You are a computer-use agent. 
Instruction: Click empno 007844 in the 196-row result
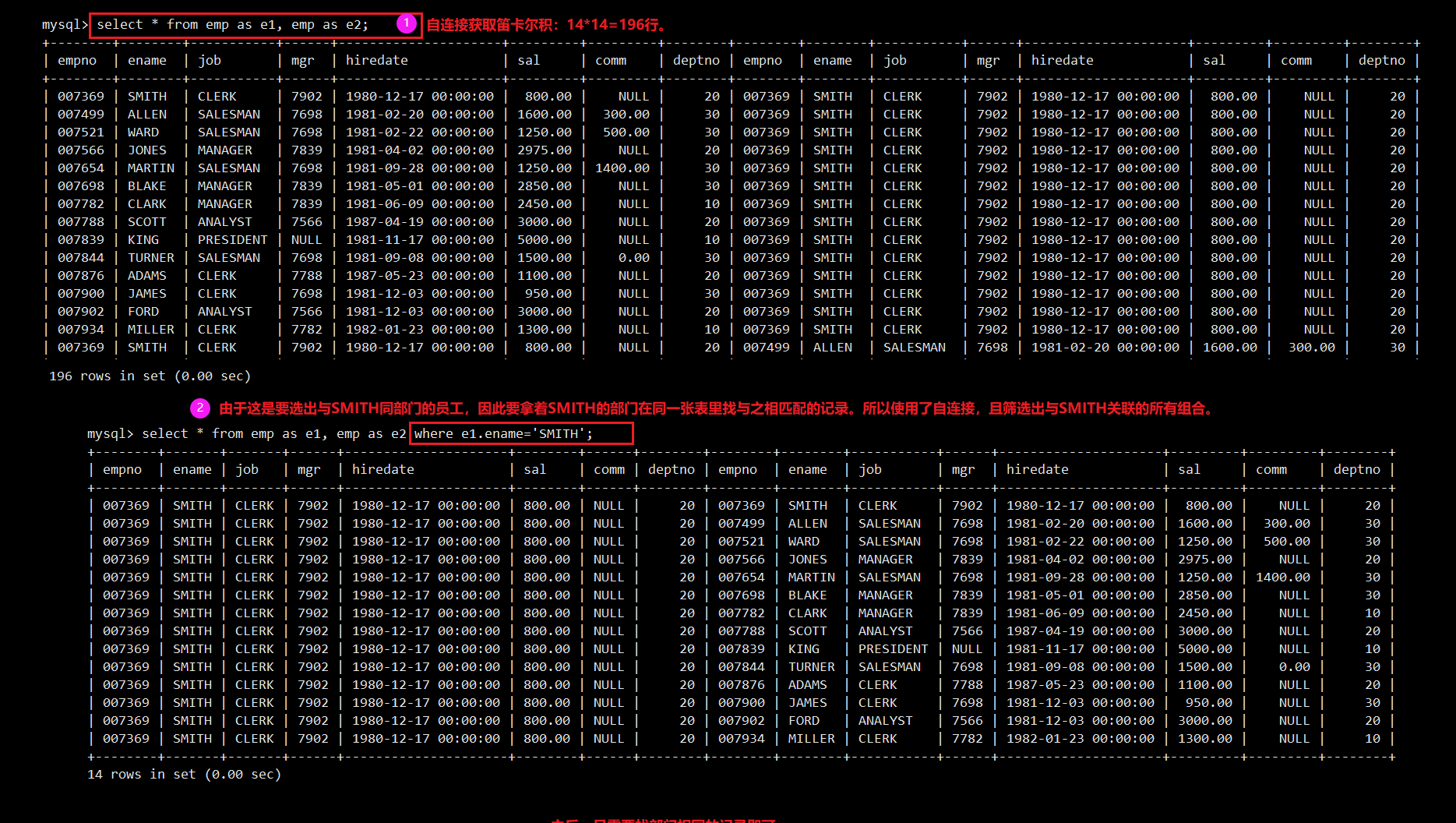[x=81, y=257]
